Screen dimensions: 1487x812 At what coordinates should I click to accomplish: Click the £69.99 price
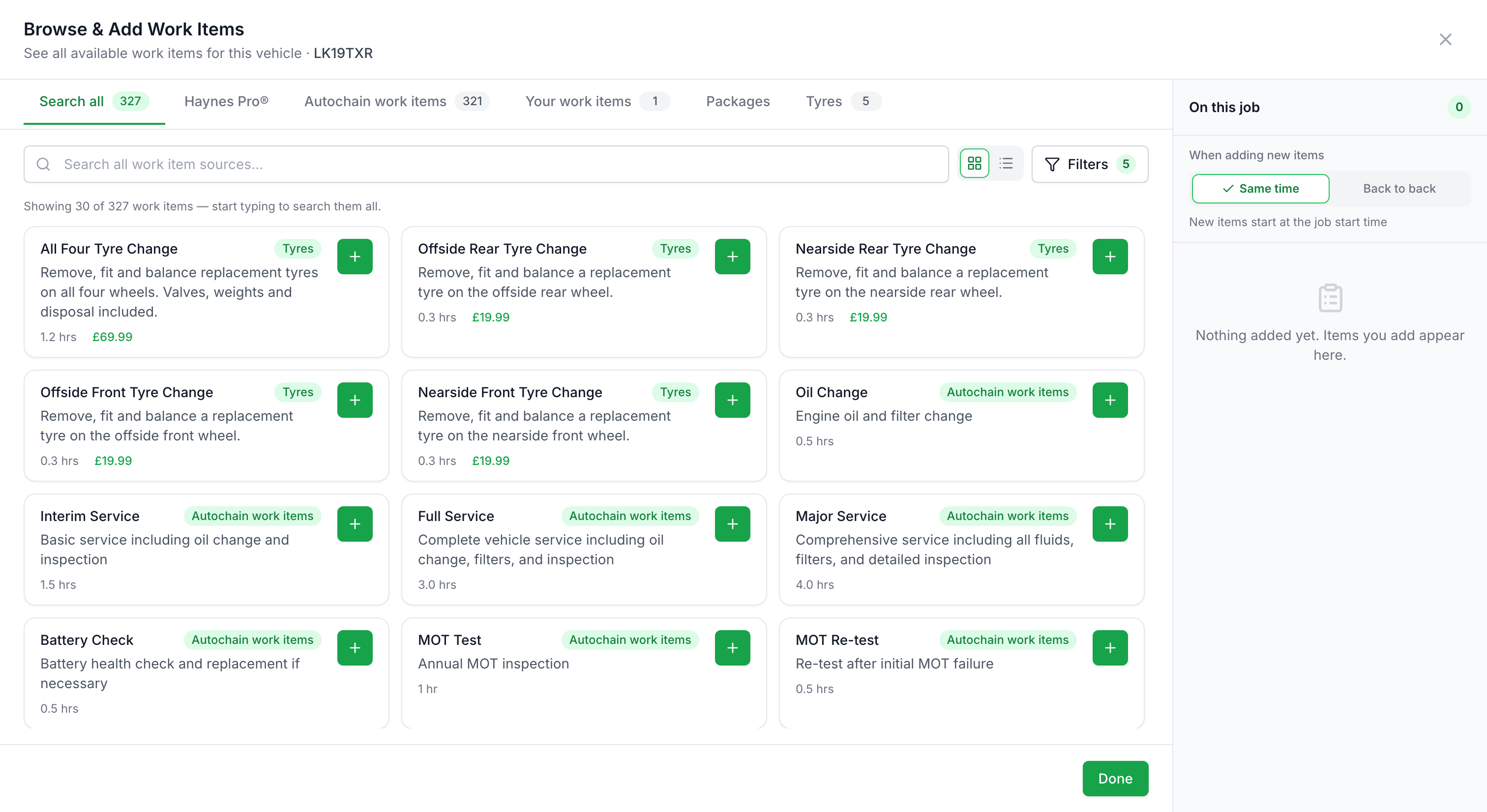click(112, 337)
